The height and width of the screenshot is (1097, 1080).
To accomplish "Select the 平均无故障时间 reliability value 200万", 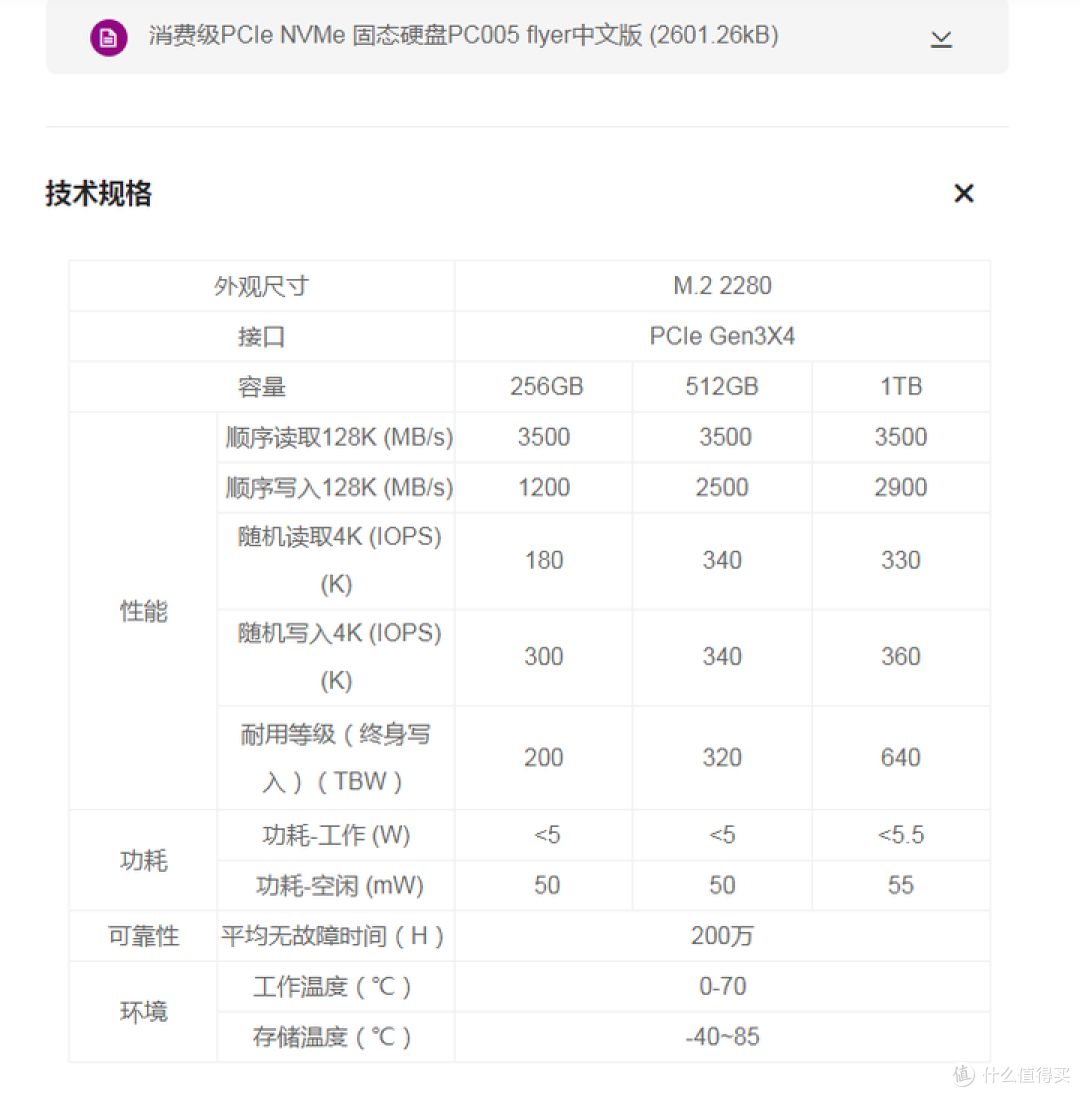I will [x=722, y=936].
